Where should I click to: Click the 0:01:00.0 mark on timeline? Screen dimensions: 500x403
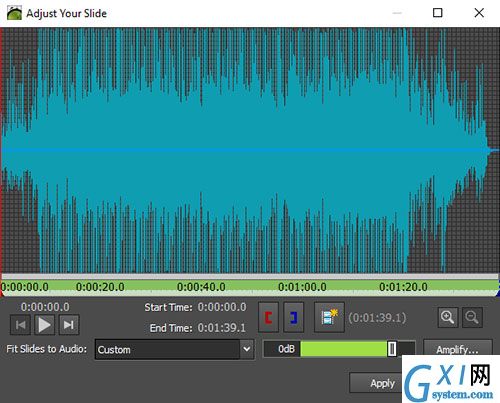click(x=302, y=287)
